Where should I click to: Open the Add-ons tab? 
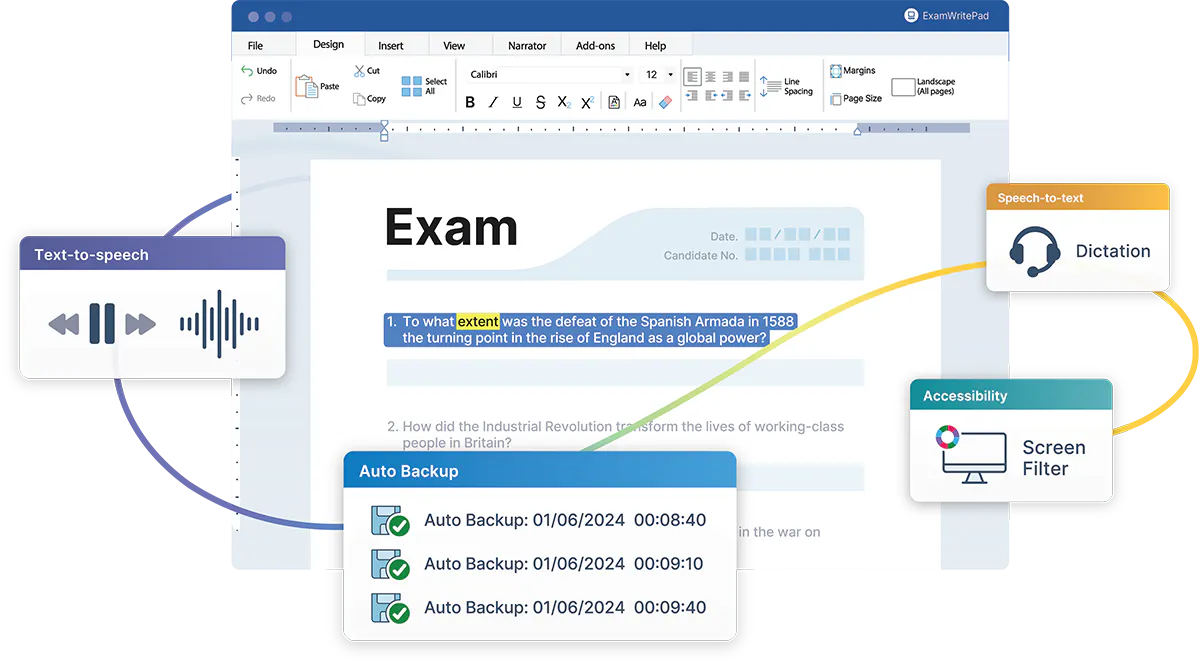click(x=596, y=46)
